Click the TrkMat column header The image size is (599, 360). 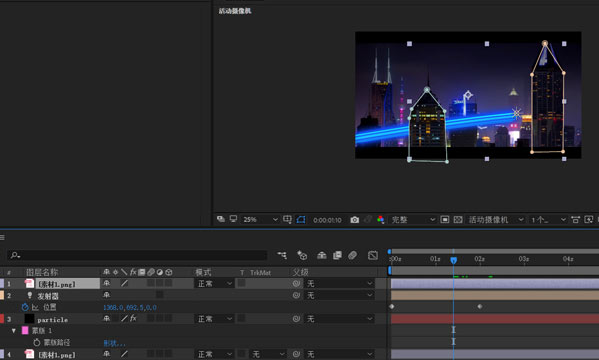(x=260, y=272)
